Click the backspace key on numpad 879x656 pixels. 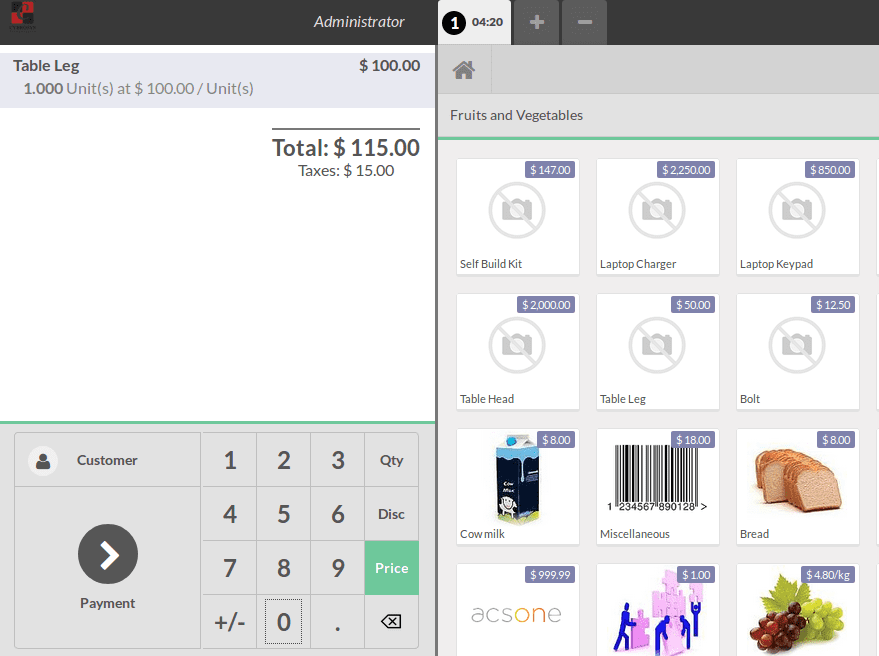[391, 621]
